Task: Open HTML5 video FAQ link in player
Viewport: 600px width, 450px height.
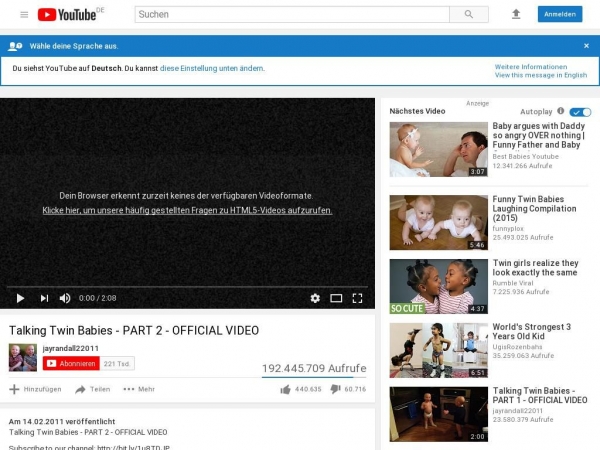Action: point(187,210)
